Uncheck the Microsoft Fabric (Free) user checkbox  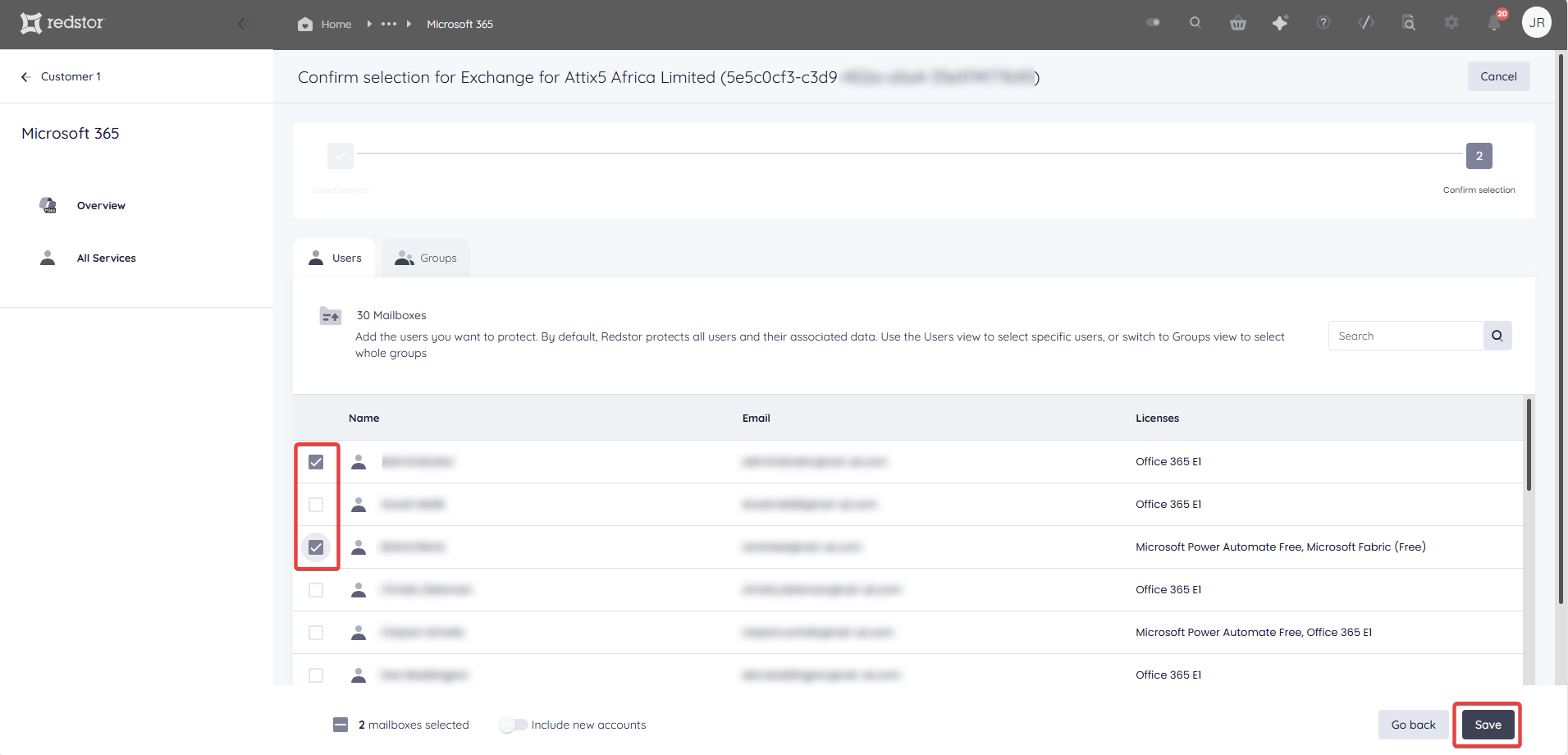coord(316,547)
